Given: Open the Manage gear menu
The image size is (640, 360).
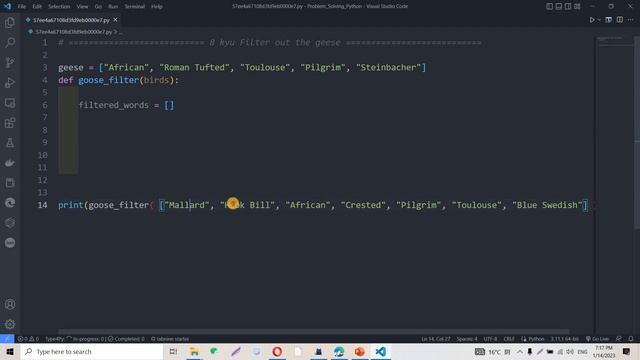Looking at the screenshot, I should 10,324.
